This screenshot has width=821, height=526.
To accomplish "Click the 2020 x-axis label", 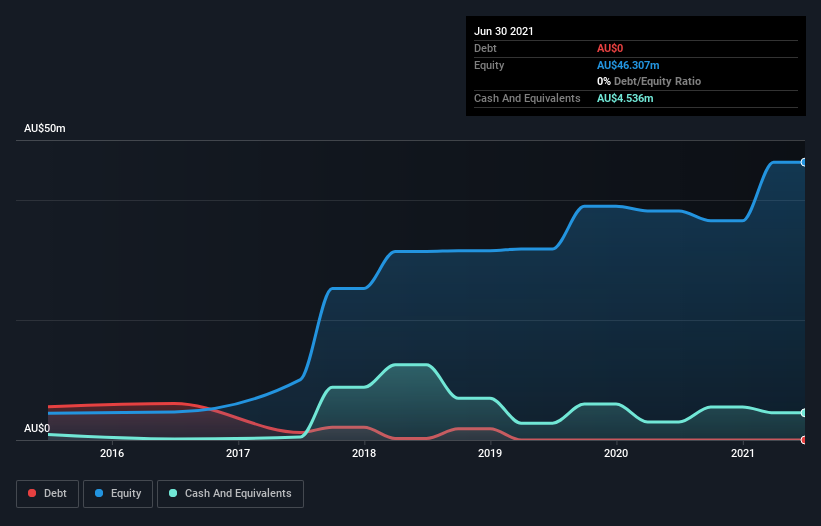I will click(x=616, y=453).
